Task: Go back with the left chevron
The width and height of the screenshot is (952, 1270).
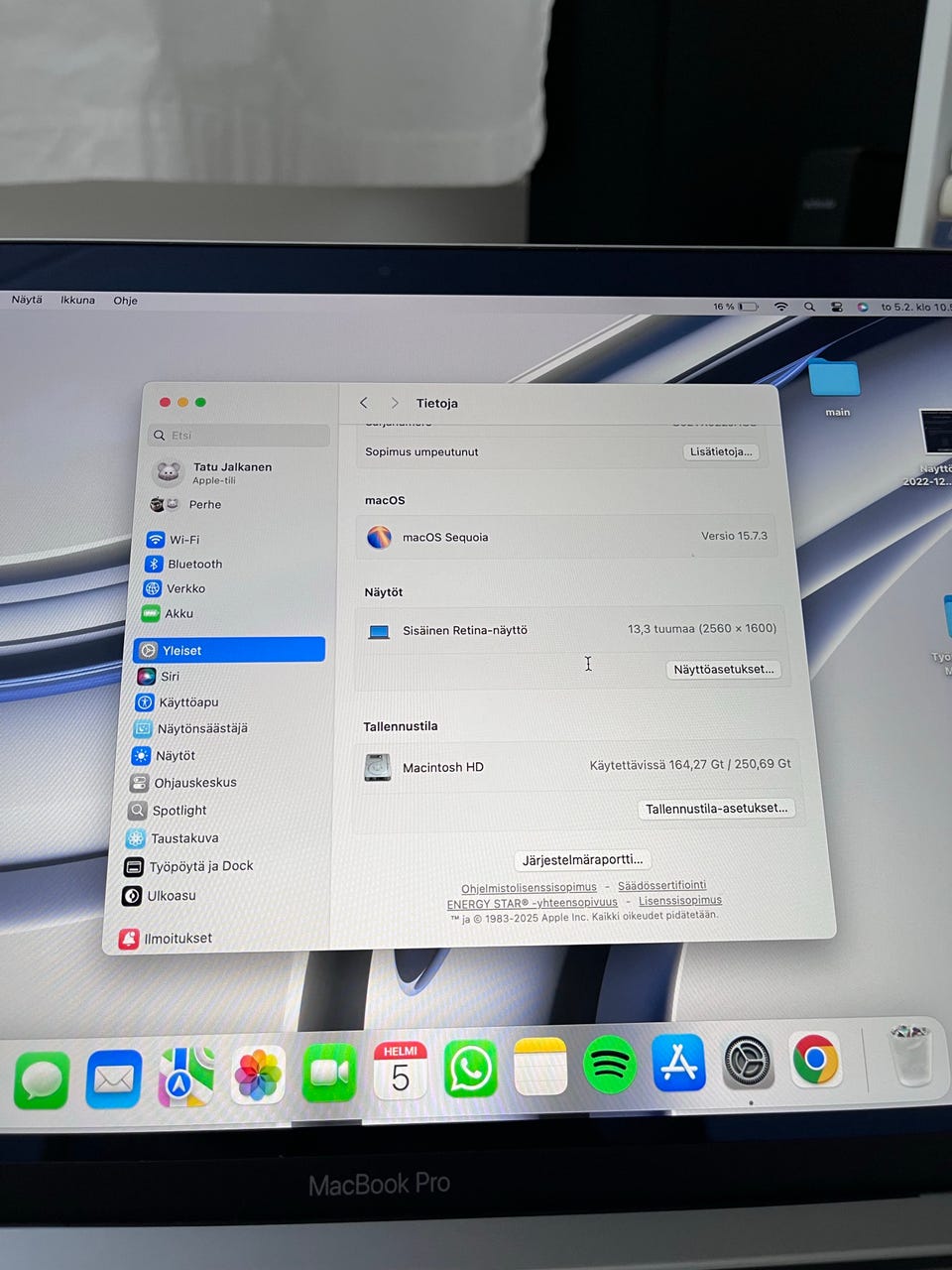Action: coord(364,403)
